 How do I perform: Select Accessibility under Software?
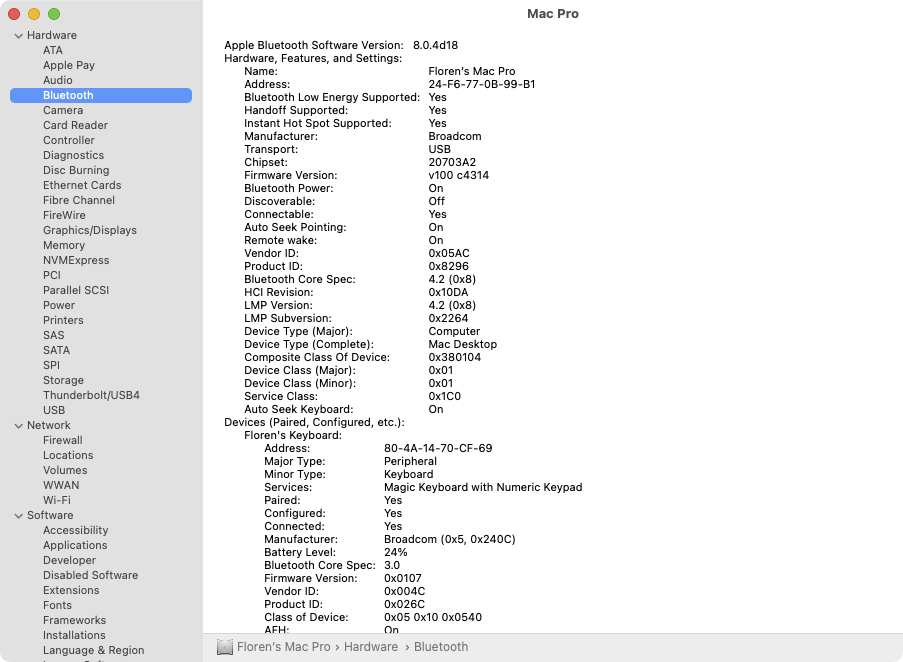tap(75, 530)
